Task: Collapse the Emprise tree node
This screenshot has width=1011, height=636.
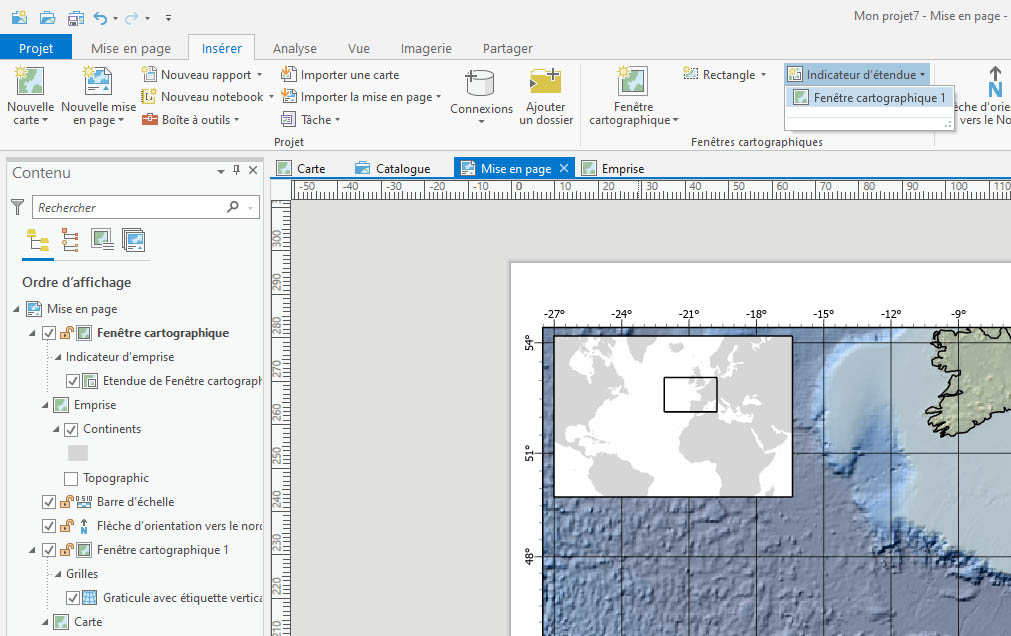Action: [46, 405]
